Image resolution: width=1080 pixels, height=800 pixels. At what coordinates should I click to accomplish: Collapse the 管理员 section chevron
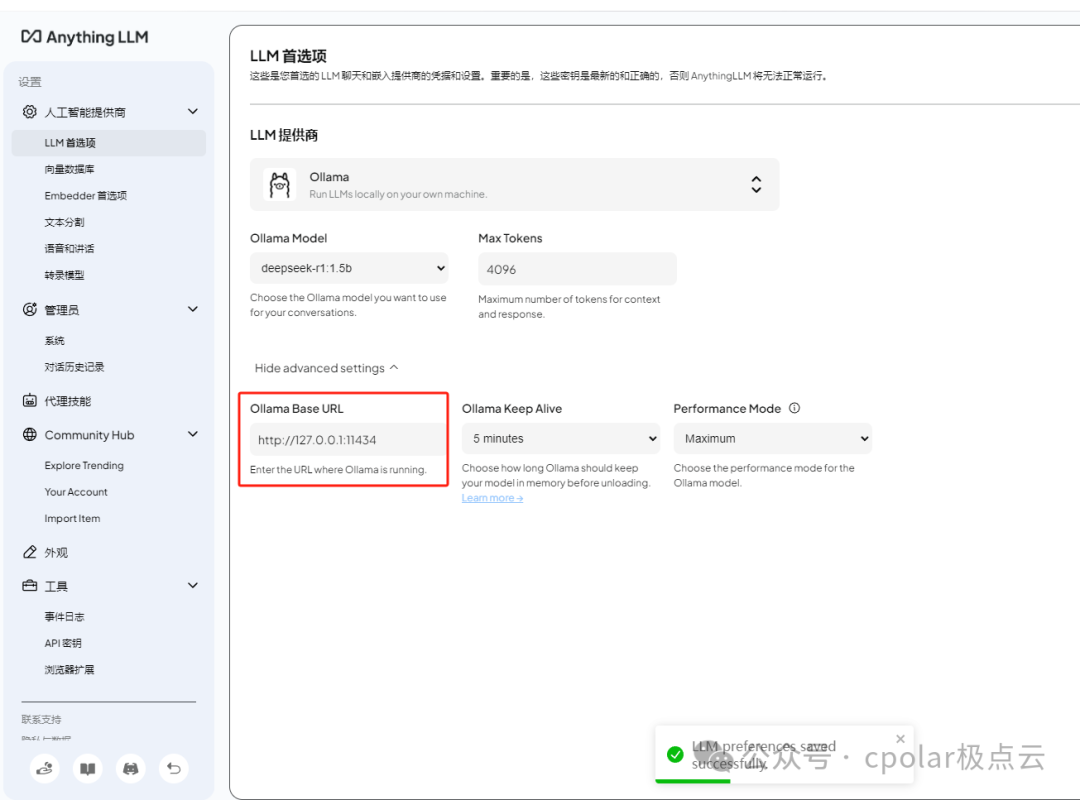click(193, 309)
